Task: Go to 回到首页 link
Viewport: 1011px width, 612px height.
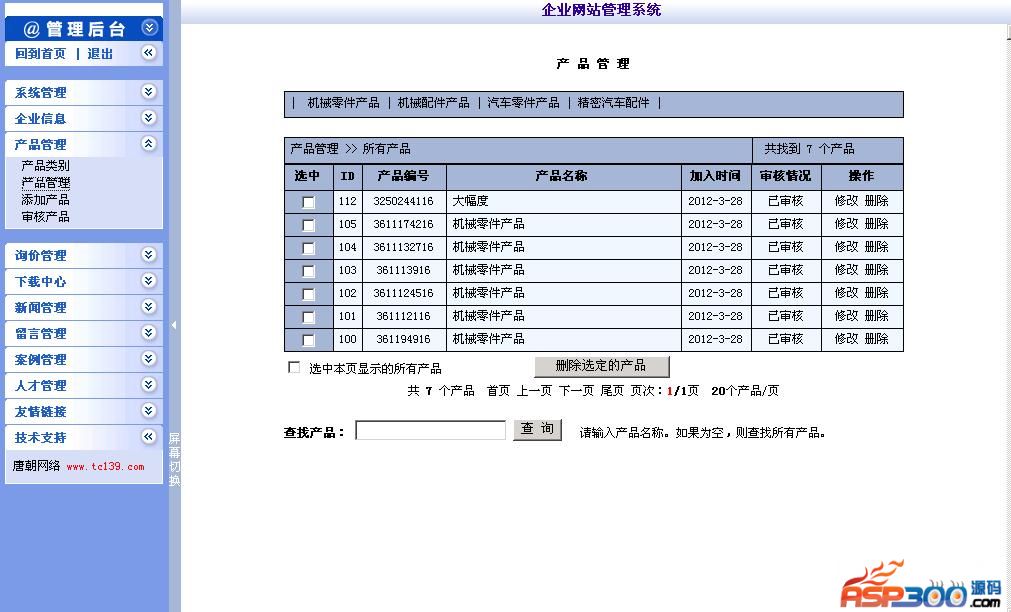Action: click(41, 54)
